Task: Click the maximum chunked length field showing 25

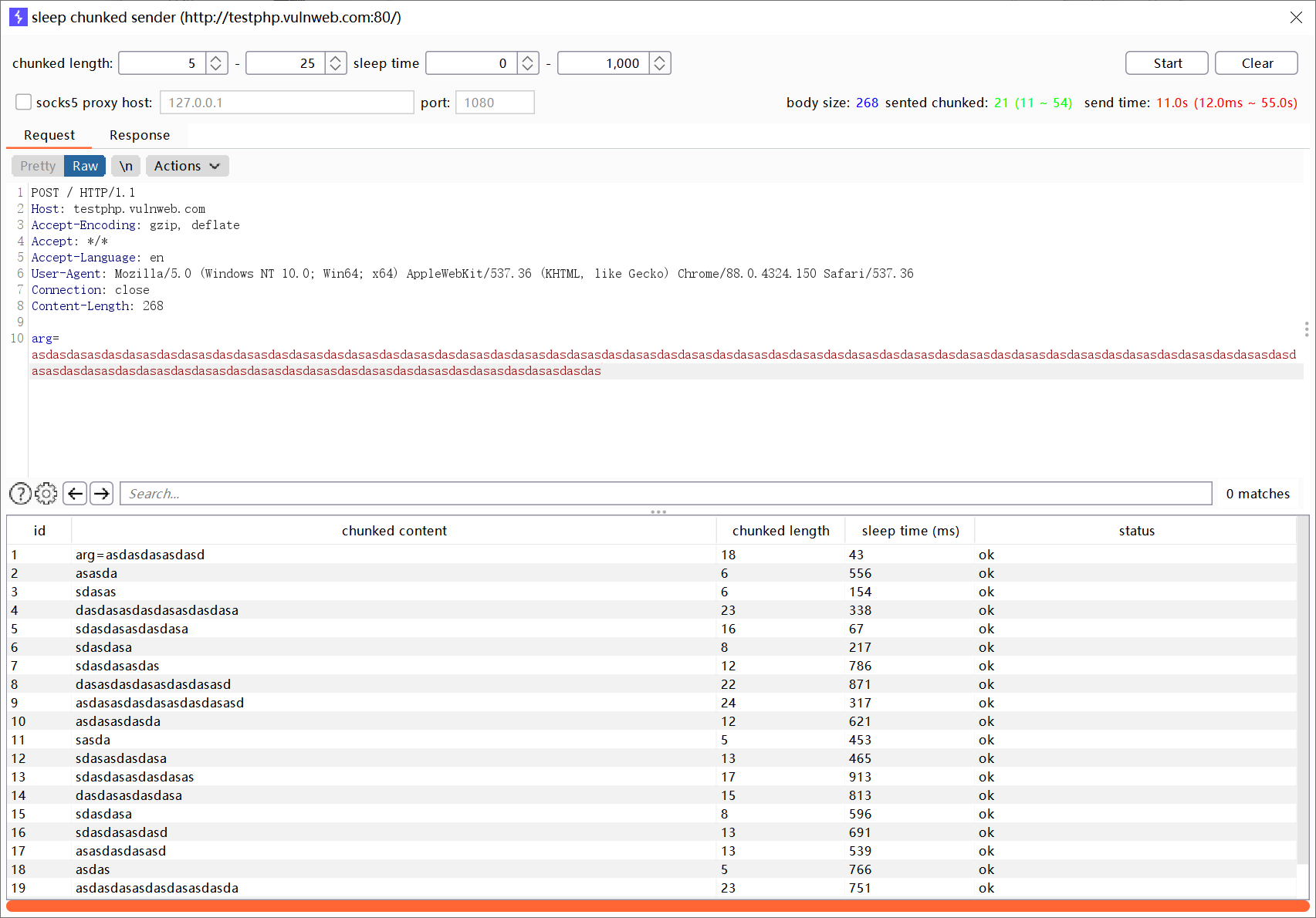Action: pyautogui.click(x=286, y=63)
